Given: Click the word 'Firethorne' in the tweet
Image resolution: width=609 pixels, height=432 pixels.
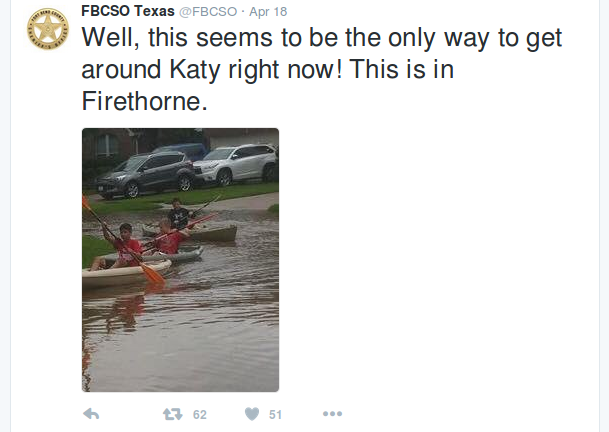Looking at the screenshot, I should tap(144, 102).
